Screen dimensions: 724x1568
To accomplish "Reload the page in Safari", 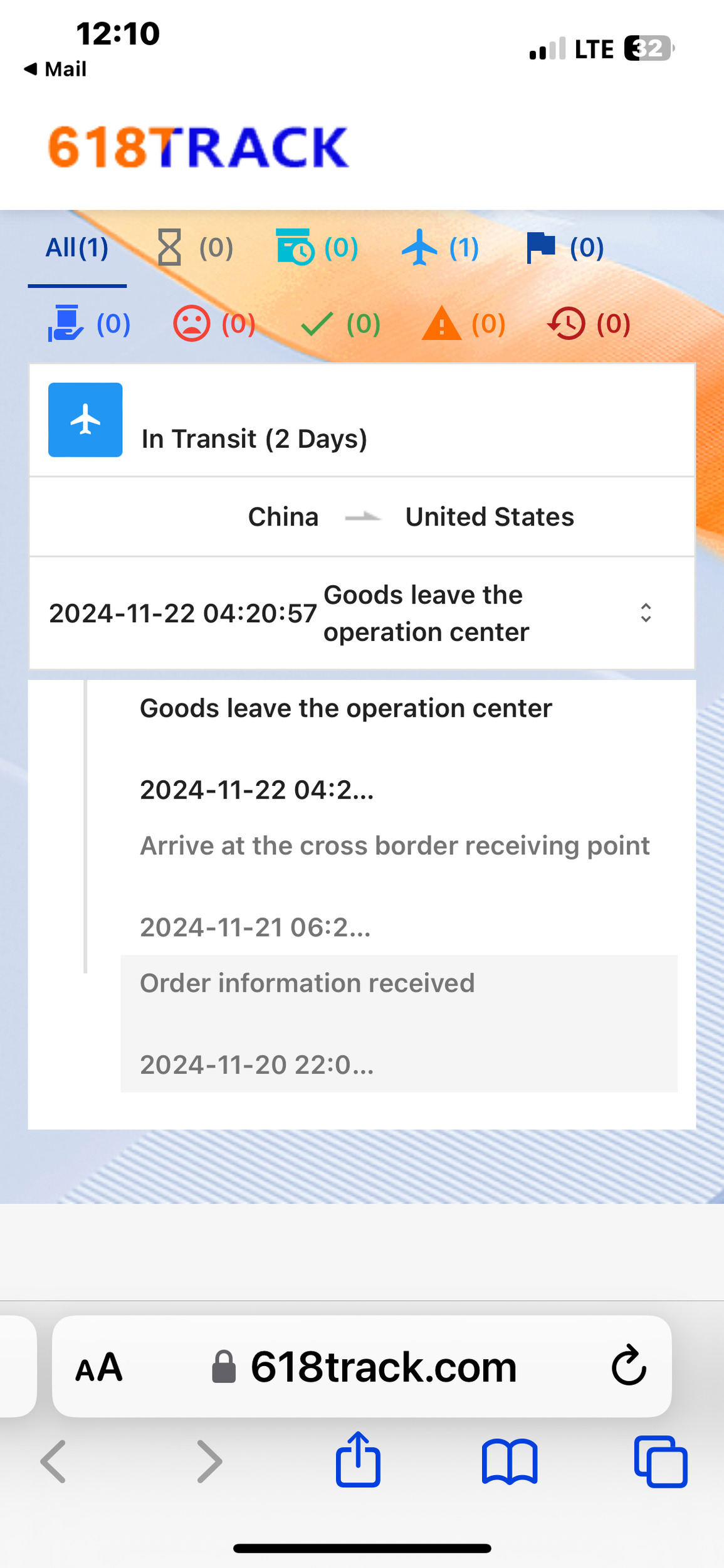I will (x=629, y=1366).
